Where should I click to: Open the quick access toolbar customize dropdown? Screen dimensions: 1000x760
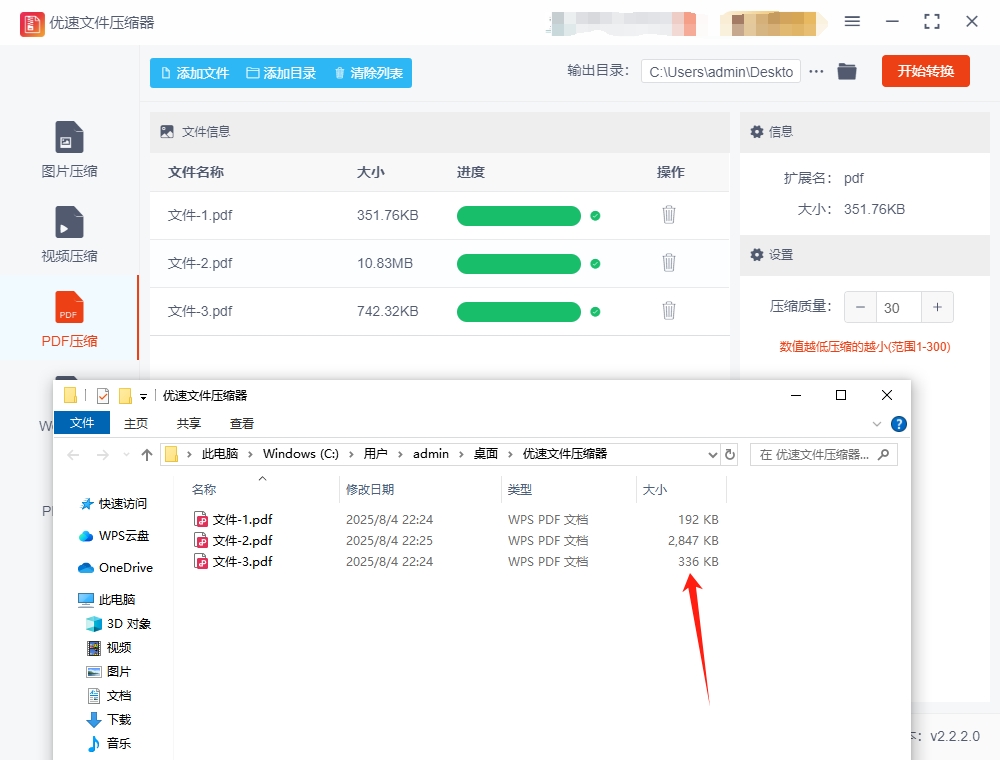(143, 397)
